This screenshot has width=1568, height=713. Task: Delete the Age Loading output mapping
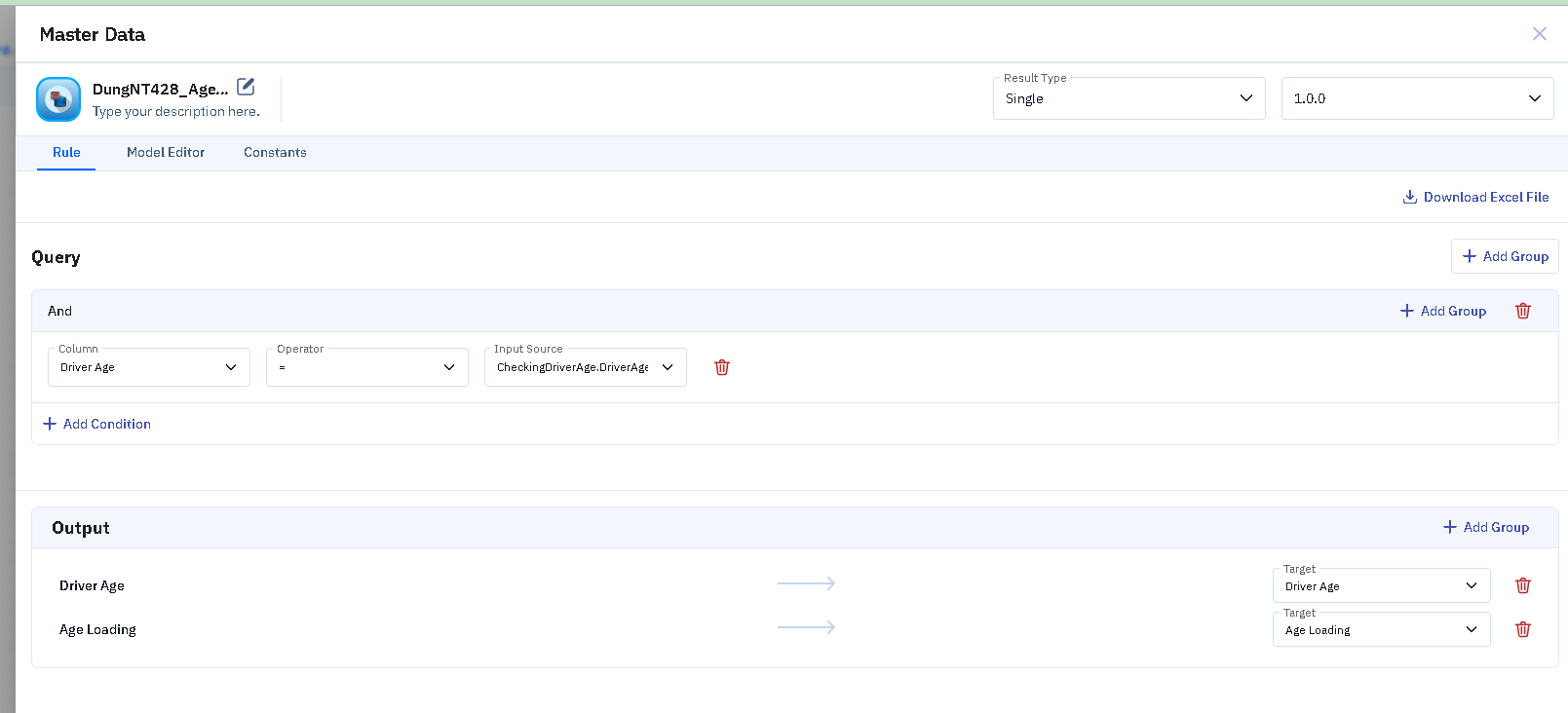[1522, 629]
